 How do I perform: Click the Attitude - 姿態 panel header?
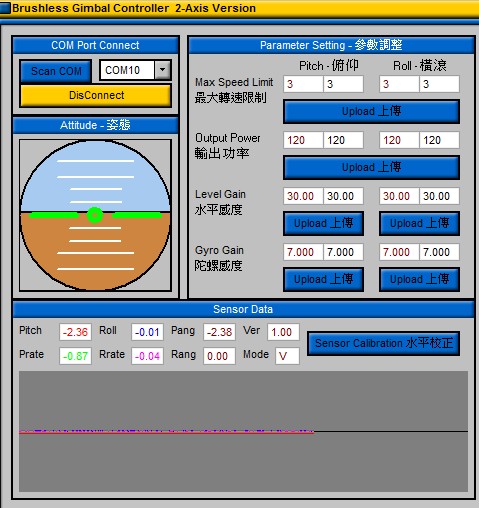coord(95,125)
